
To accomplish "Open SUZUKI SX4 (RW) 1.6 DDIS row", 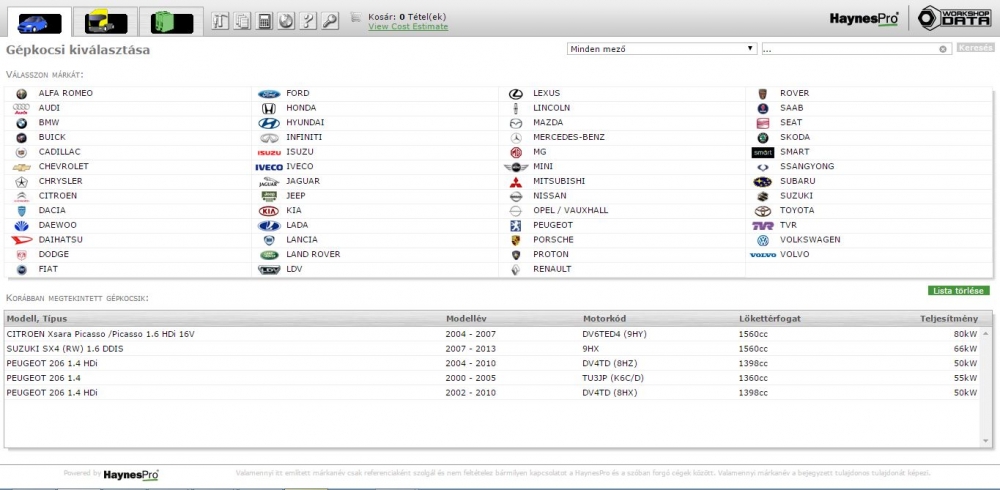I will (x=492, y=348).
